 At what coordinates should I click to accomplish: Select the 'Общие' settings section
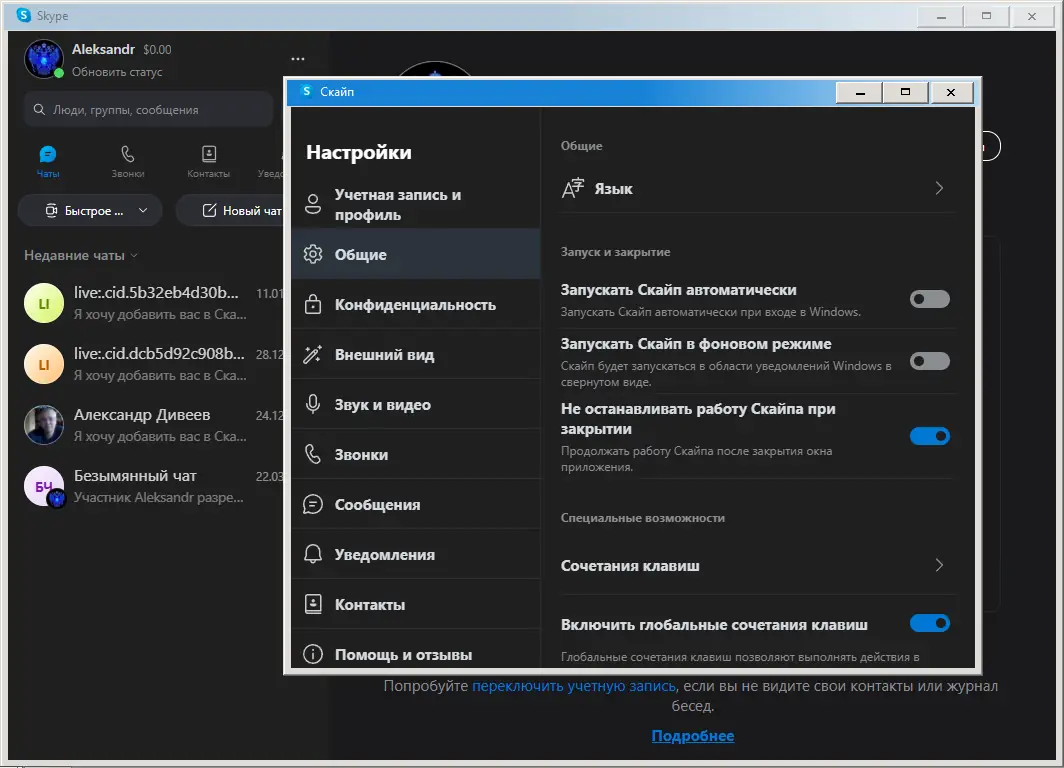tap(416, 254)
